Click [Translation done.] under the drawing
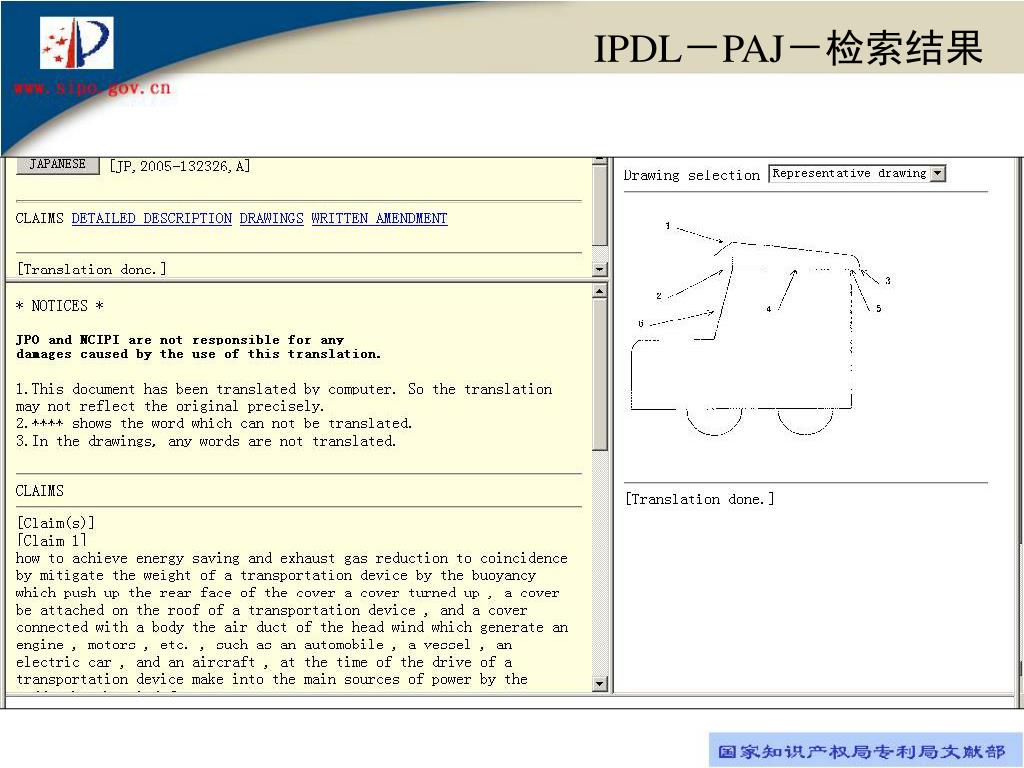Image resolution: width=1024 pixels, height=768 pixels. 699,499
